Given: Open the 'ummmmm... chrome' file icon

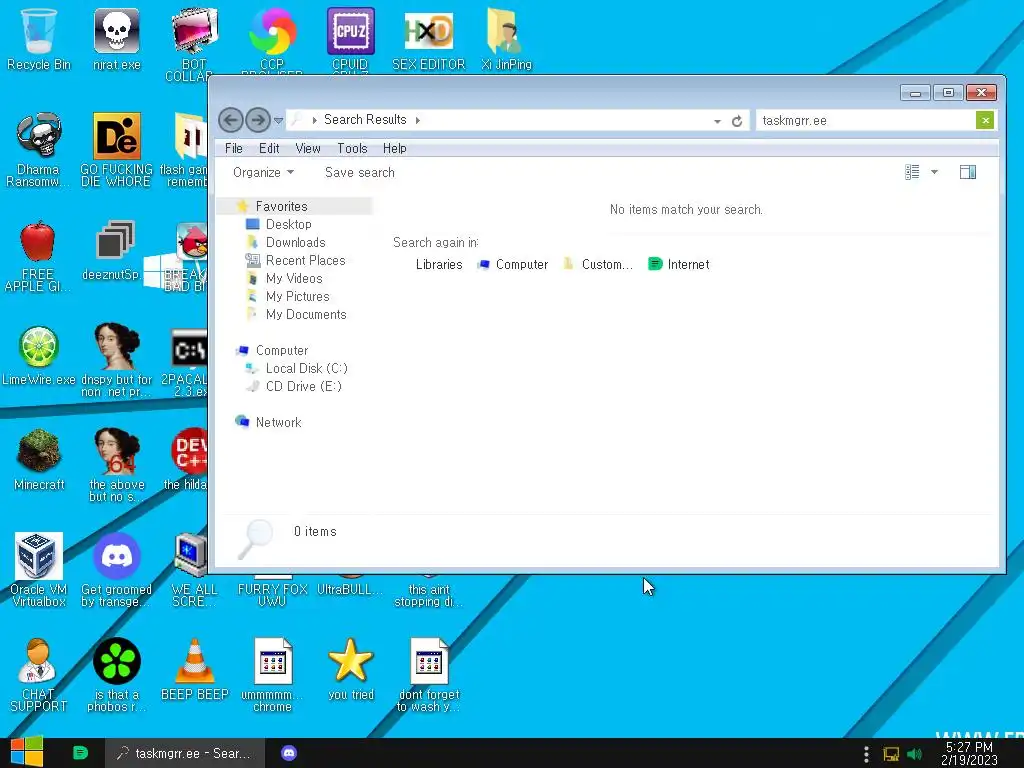Looking at the screenshot, I should pyautogui.click(x=272, y=675).
